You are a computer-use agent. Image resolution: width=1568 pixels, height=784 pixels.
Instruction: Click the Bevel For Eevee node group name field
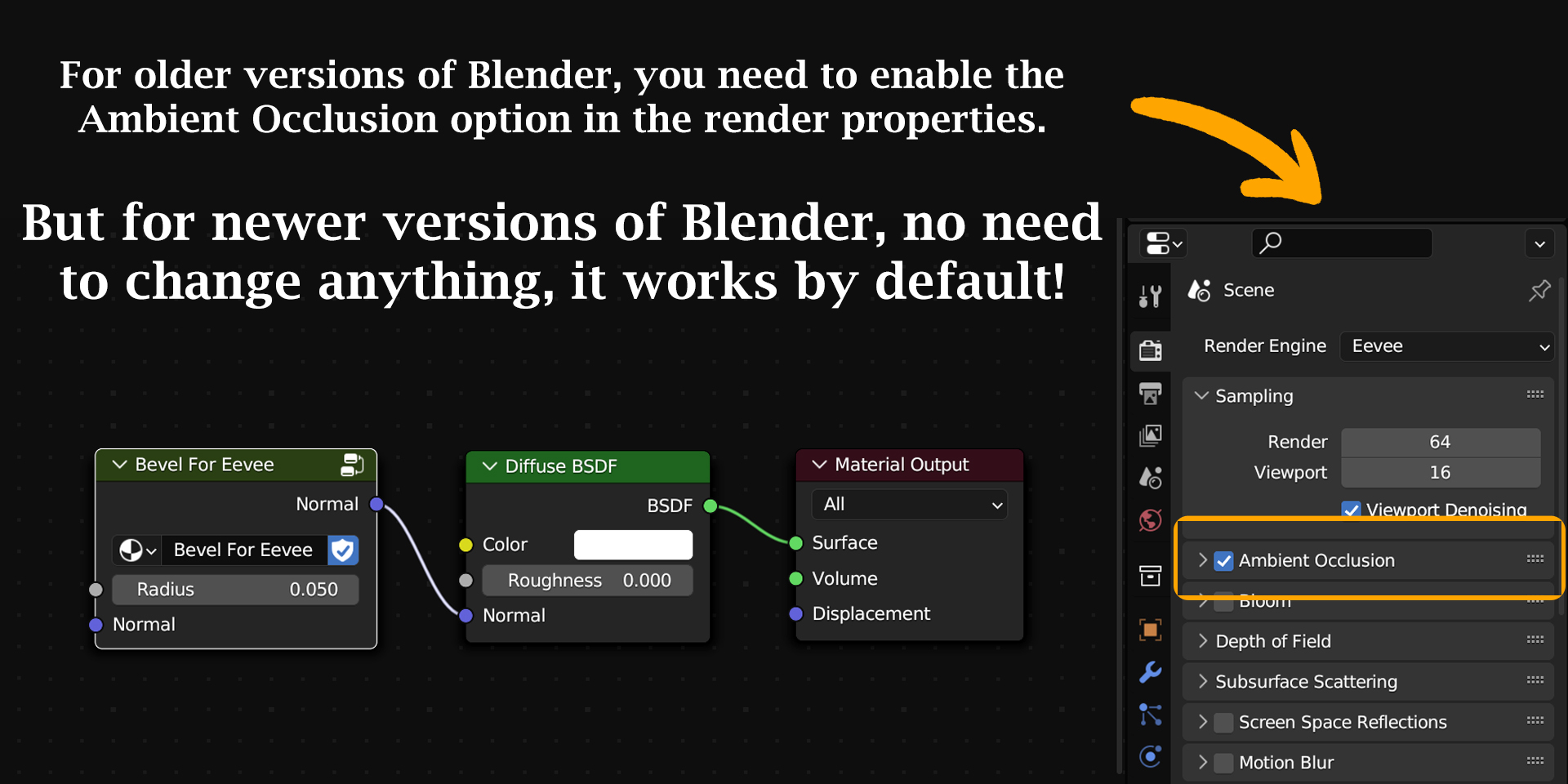pos(243,550)
